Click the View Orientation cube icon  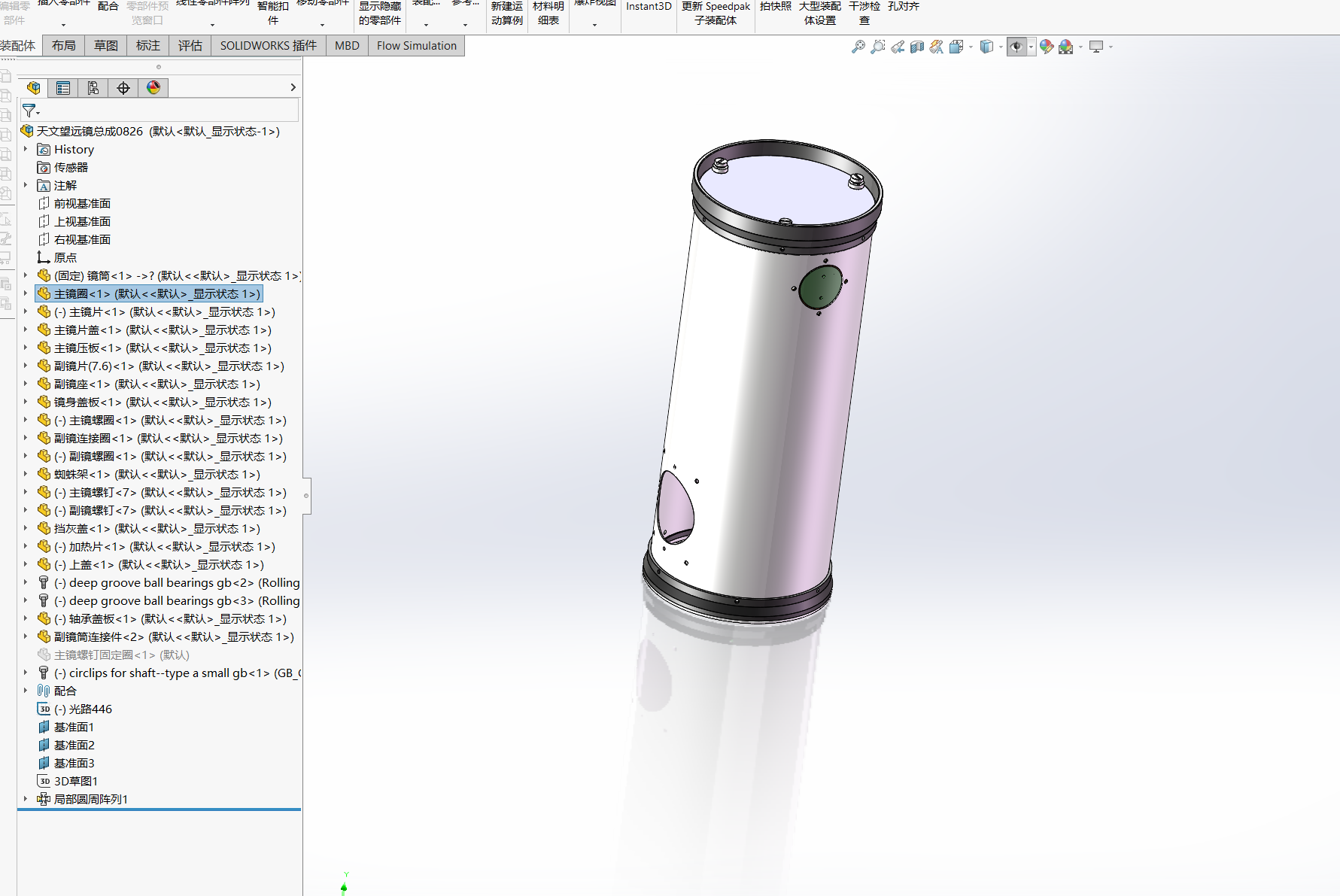pos(956,47)
